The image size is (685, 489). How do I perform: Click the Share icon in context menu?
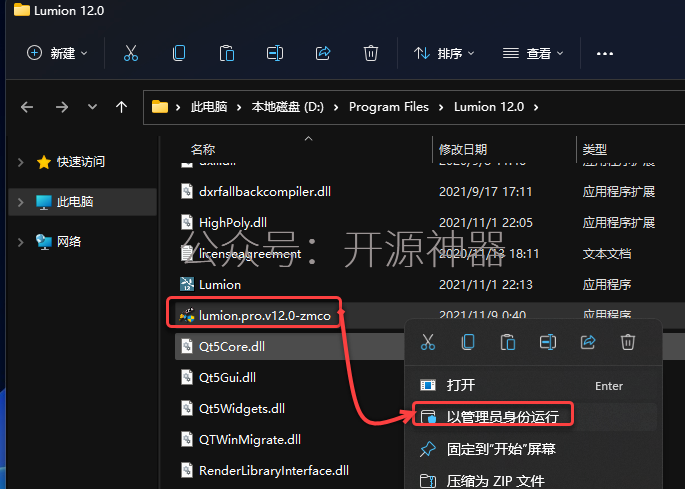click(588, 342)
